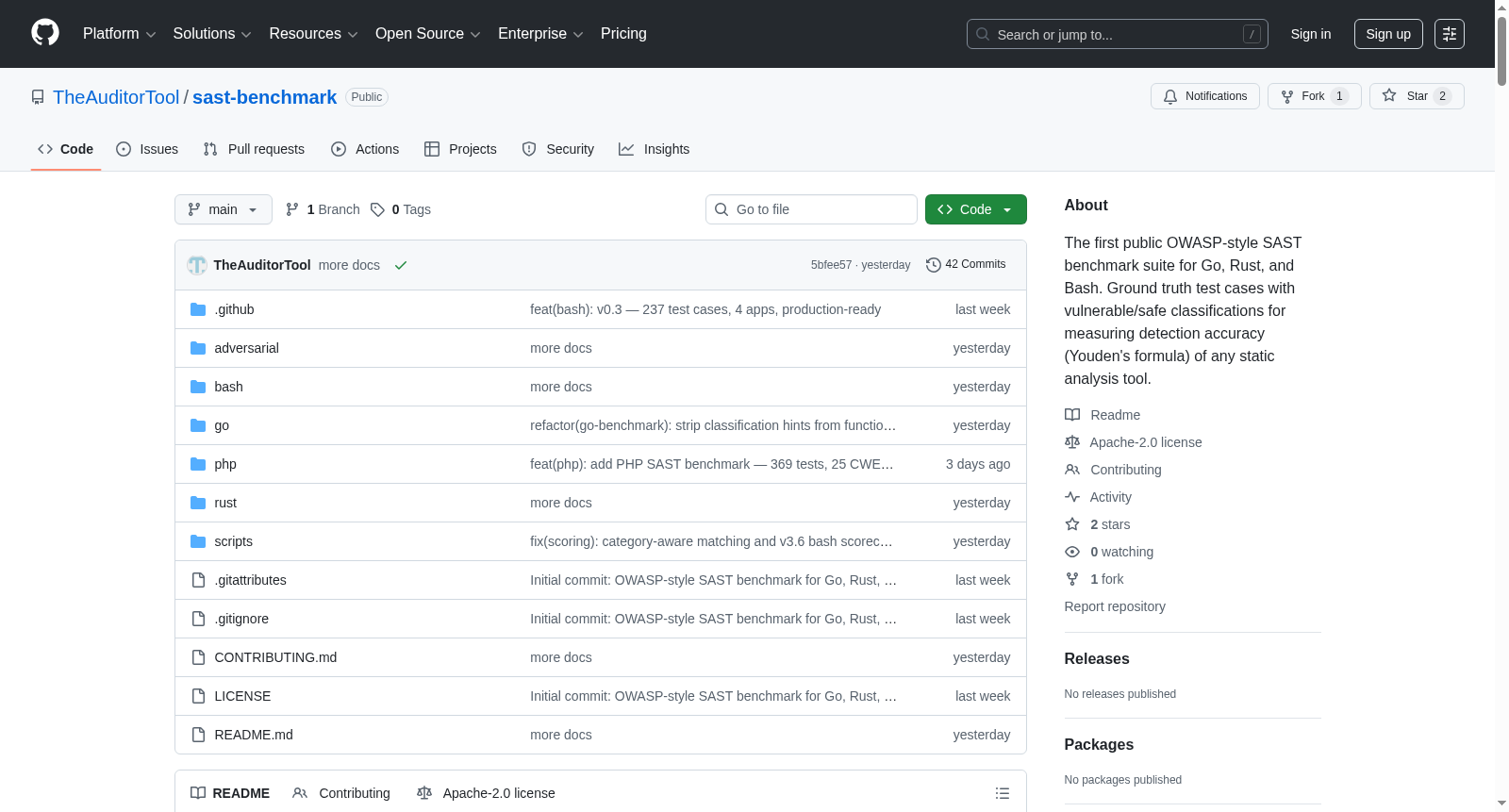Click the repository icon before TheAuditorTool
The width and height of the screenshot is (1509, 812).
[x=38, y=97]
